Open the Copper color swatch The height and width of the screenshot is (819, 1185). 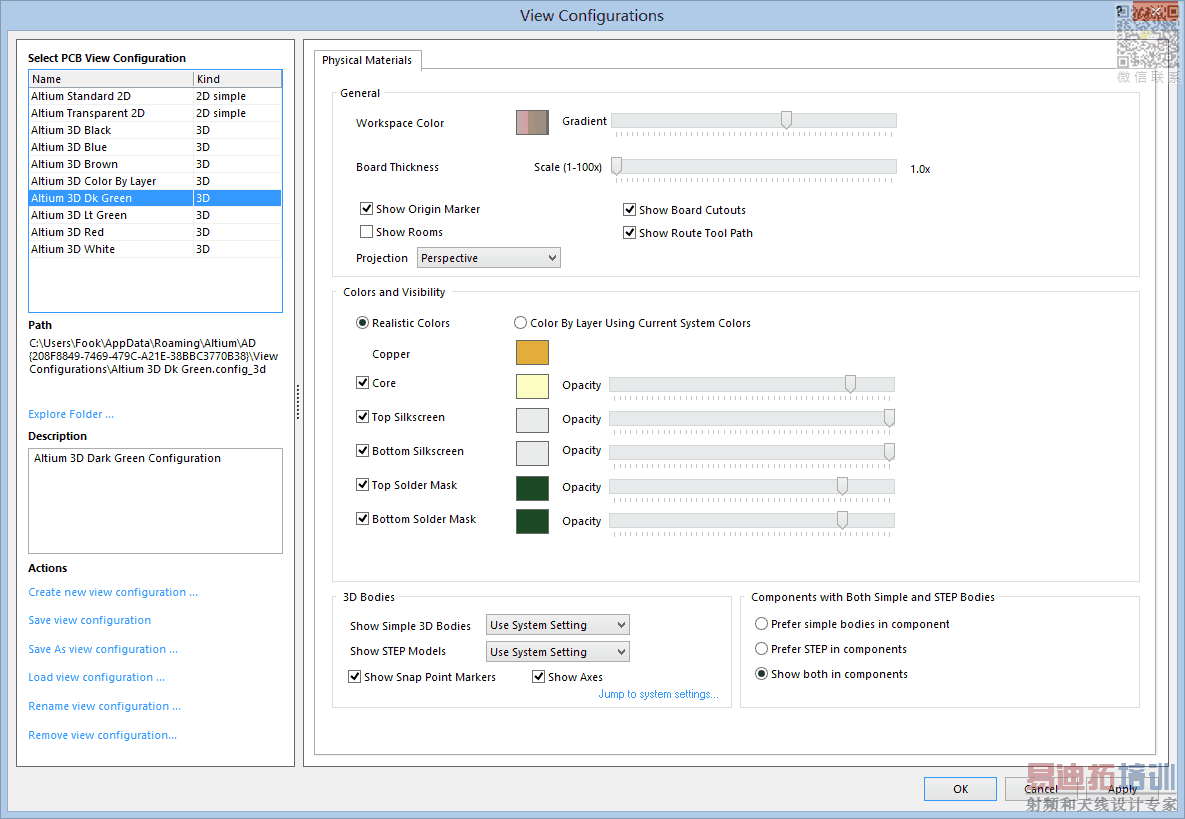[532, 352]
